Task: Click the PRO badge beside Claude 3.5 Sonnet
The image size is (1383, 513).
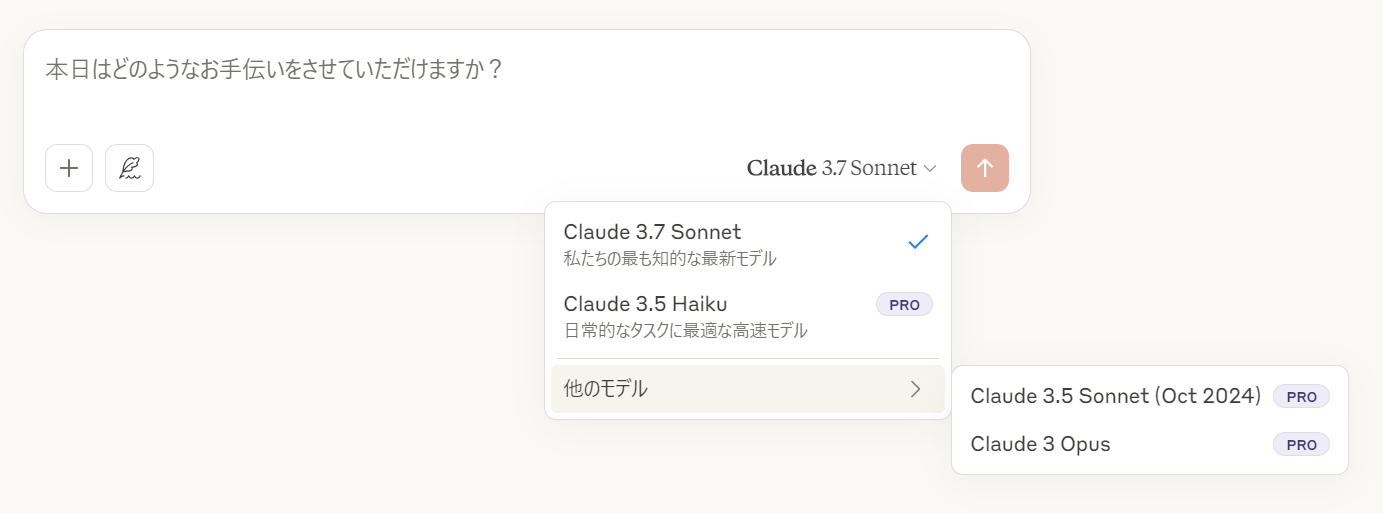Action: 1301,396
